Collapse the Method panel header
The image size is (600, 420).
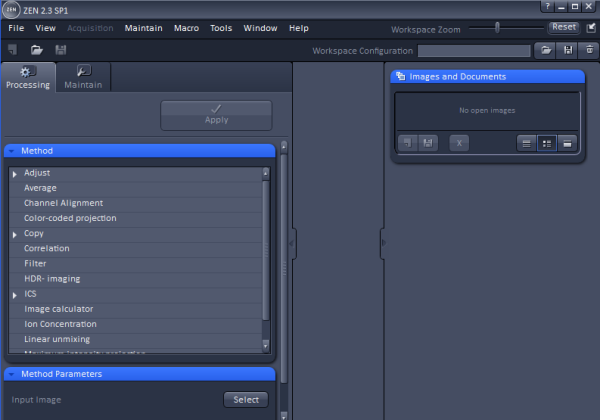[x=140, y=151]
